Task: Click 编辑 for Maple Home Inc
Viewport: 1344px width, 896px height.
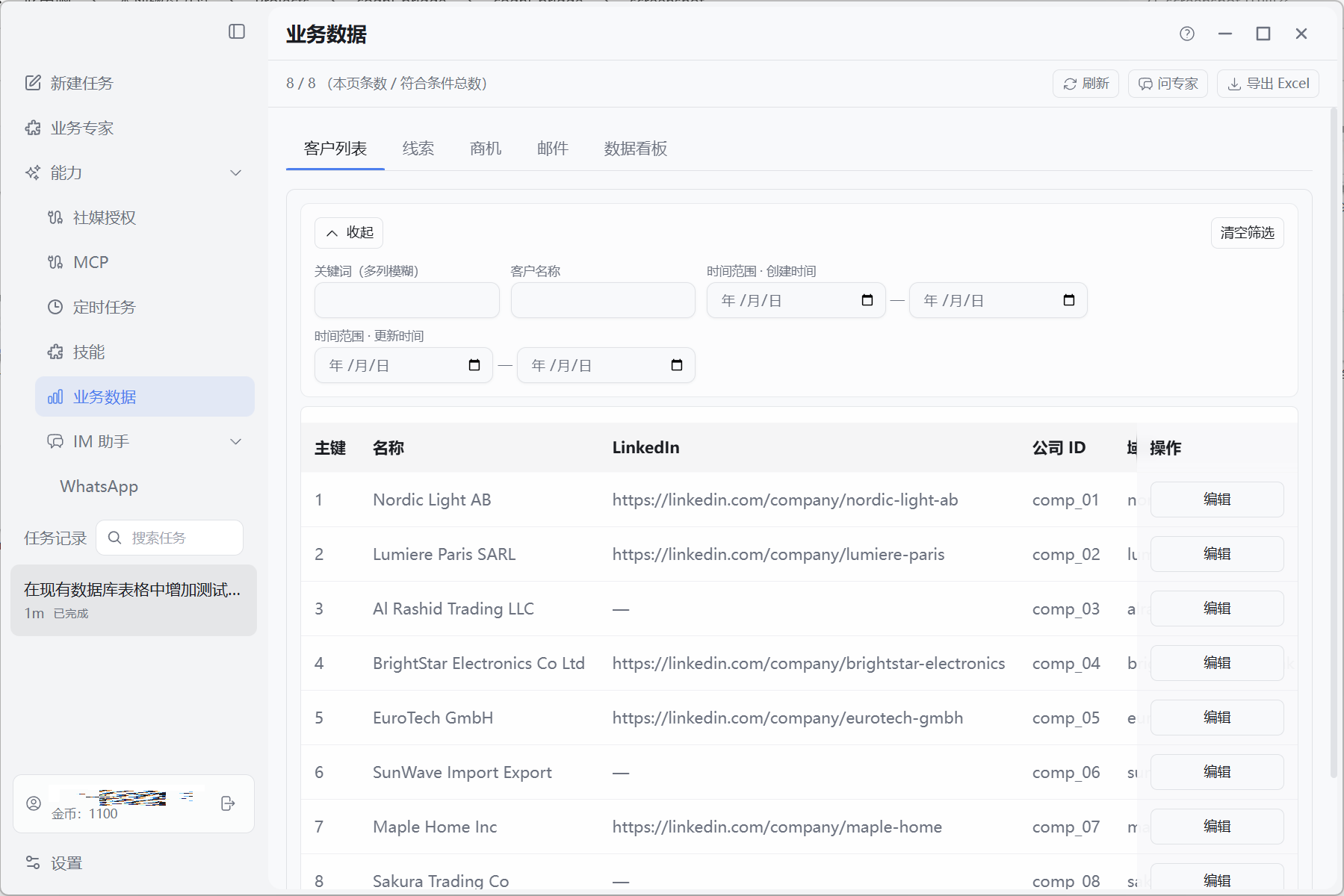Action: pyautogui.click(x=1217, y=827)
